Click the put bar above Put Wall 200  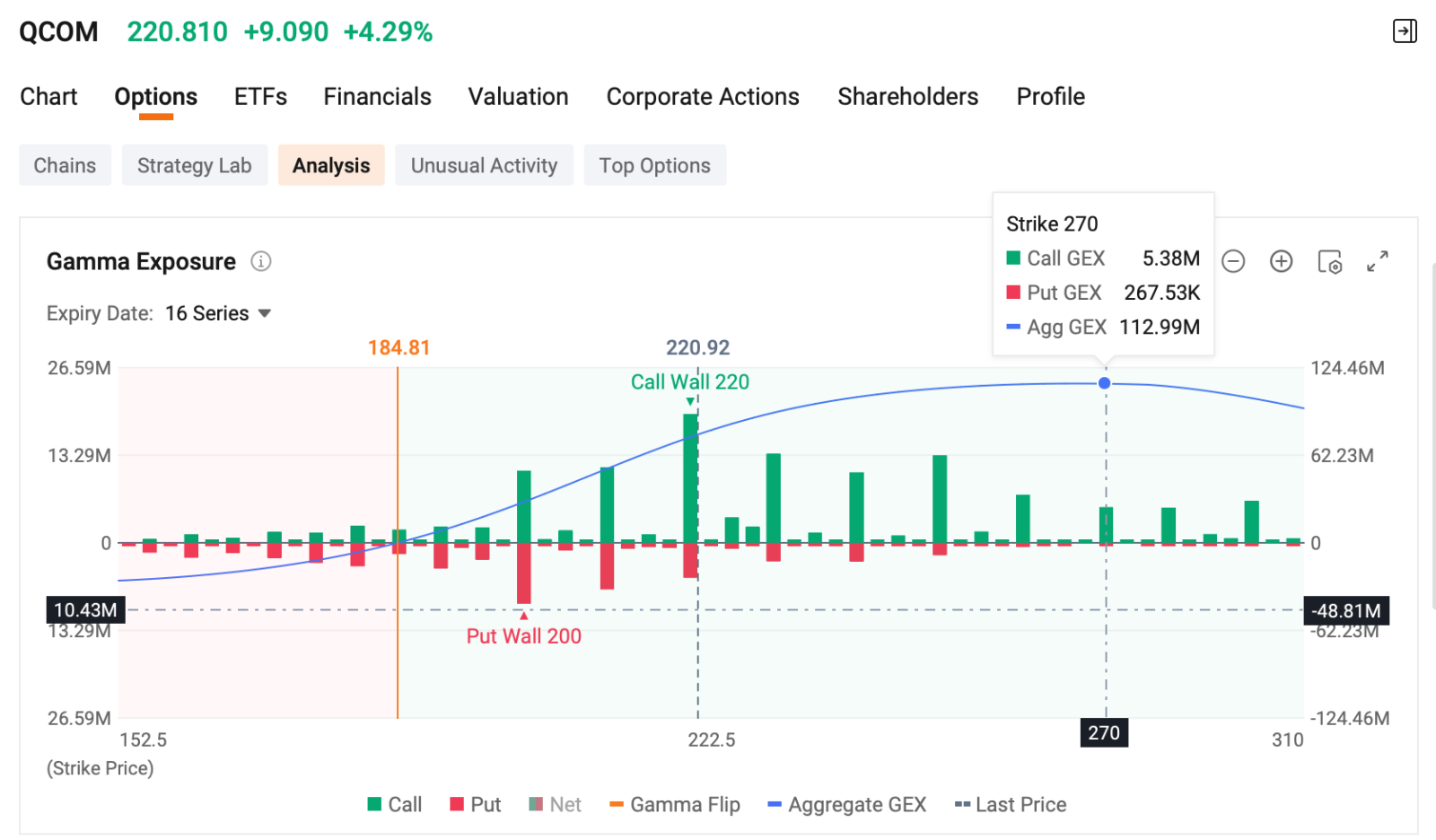[524, 573]
